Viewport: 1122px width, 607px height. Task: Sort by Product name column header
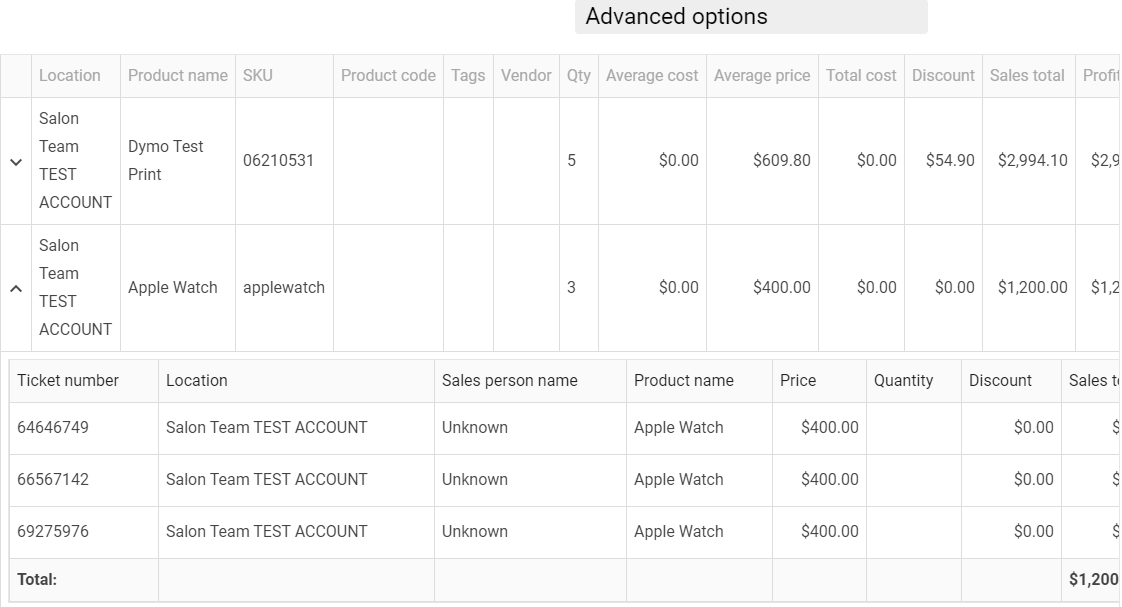point(177,76)
